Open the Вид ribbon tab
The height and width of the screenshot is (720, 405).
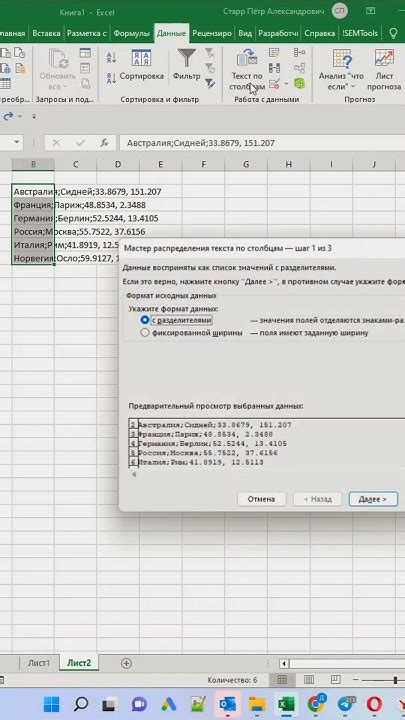pos(245,34)
